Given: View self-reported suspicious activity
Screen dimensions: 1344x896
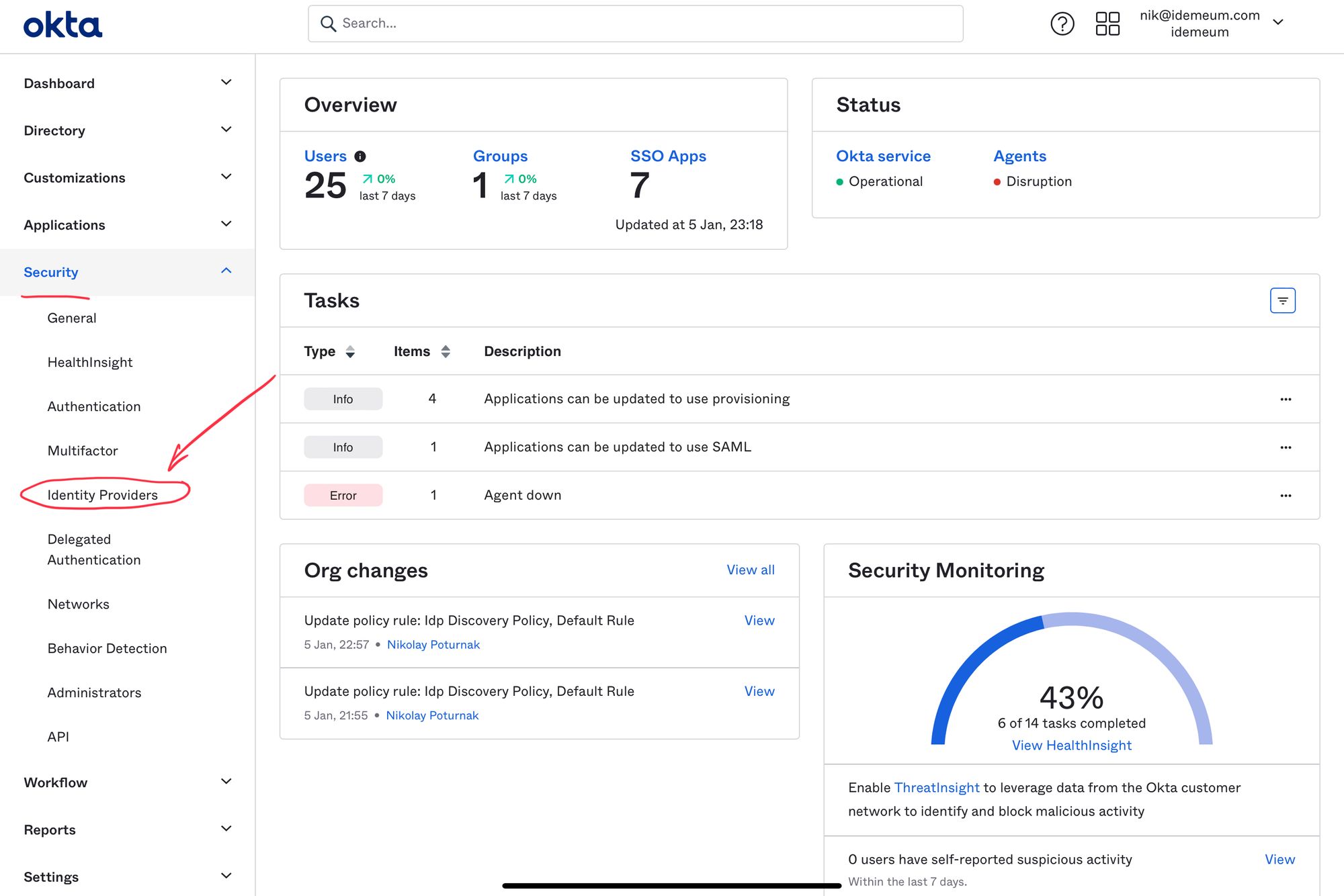Looking at the screenshot, I should [1279, 860].
